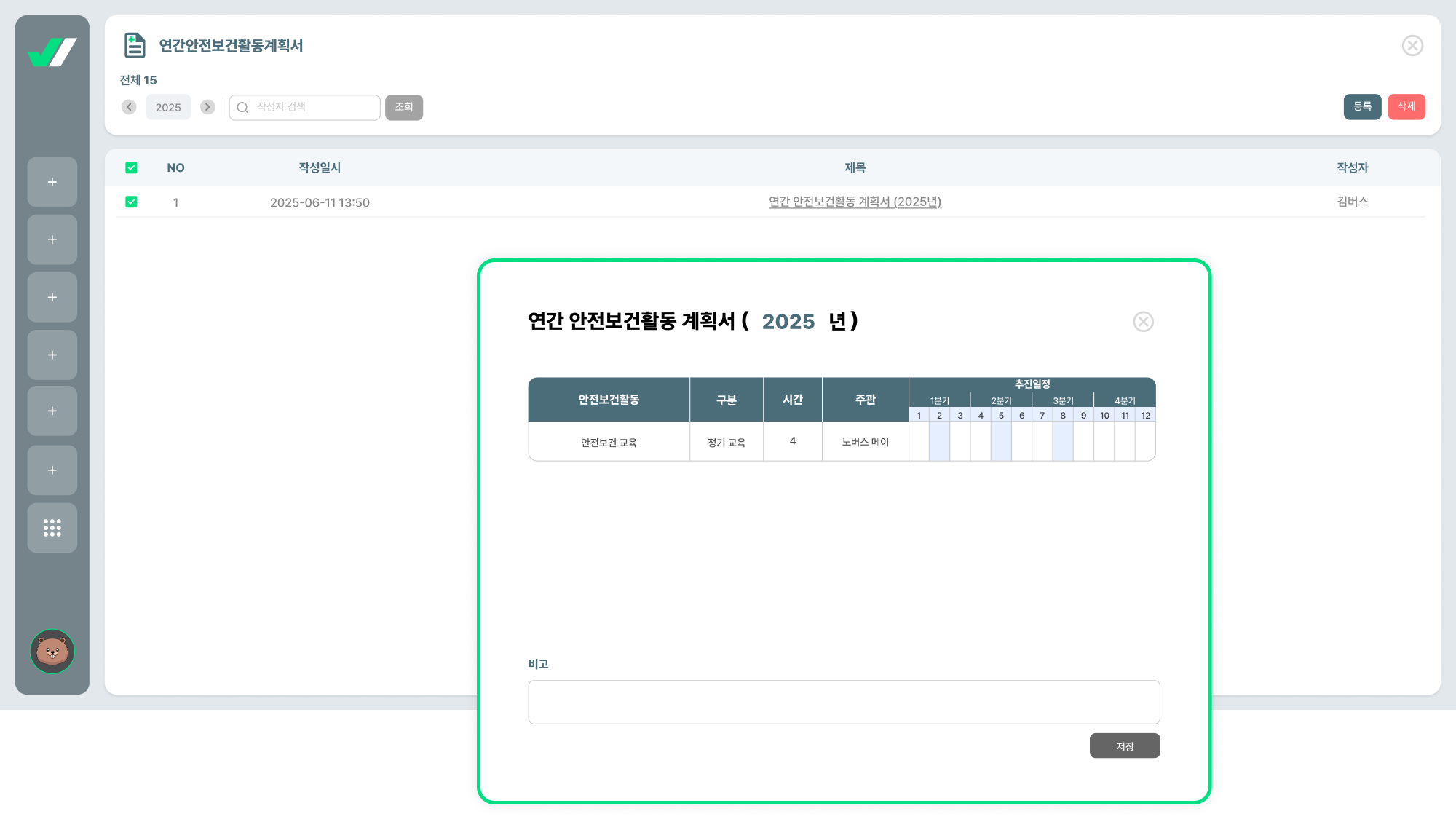
Task: Click the magnifier icon in the search box
Action: tap(243, 108)
